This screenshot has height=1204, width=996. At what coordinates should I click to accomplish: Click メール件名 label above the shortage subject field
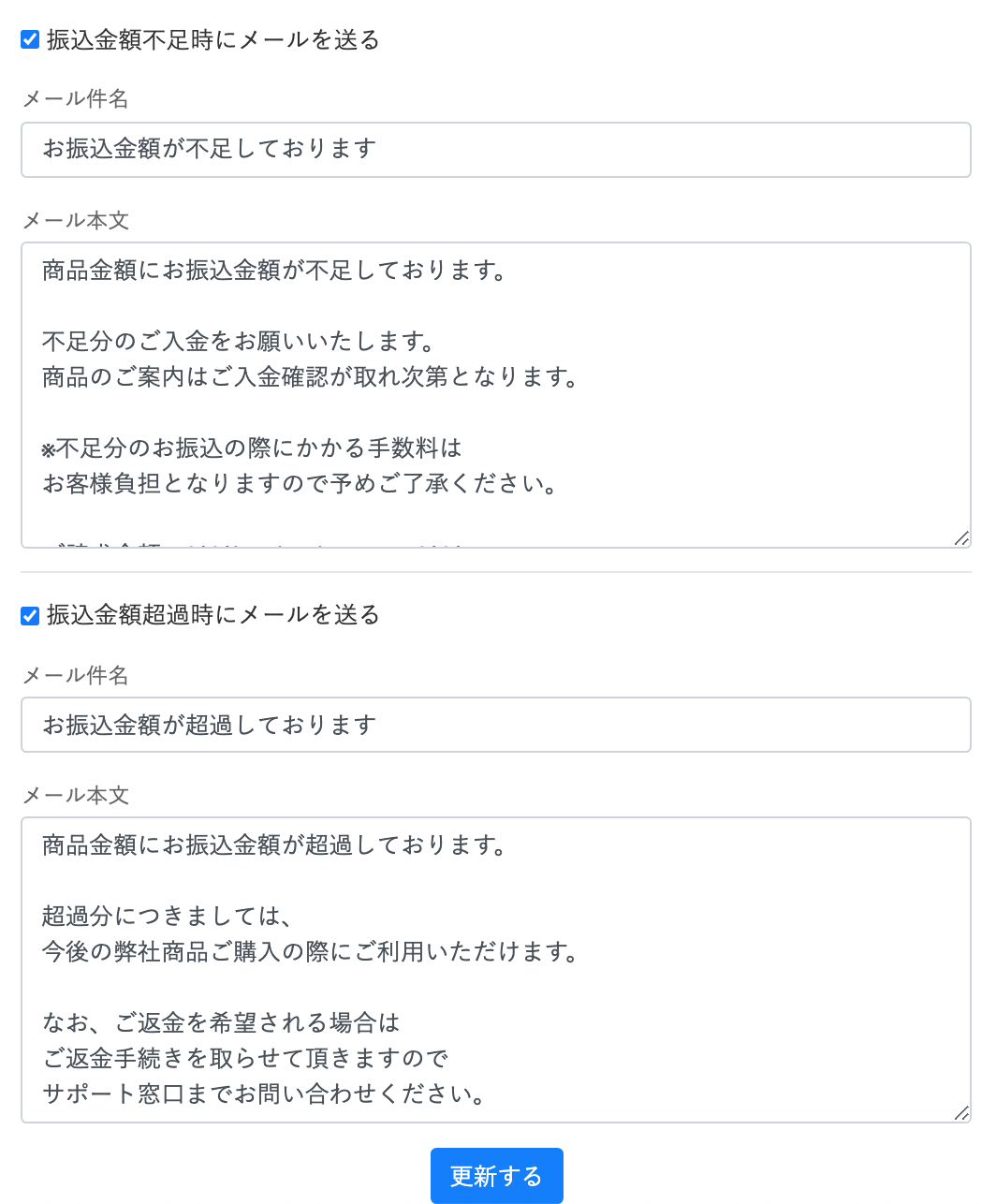[x=75, y=99]
